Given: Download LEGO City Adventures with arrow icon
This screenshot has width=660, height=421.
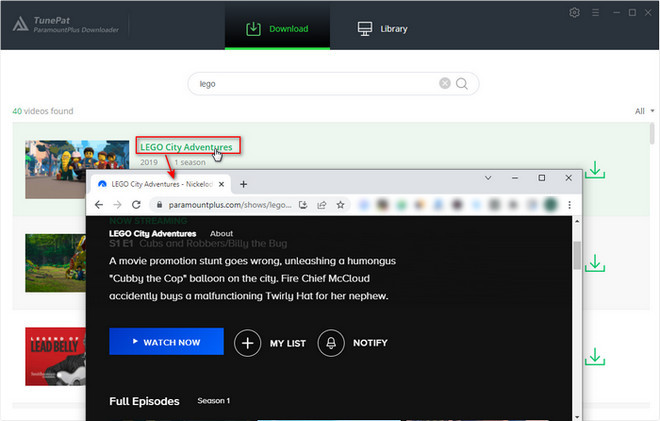Looking at the screenshot, I should (595, 170).
